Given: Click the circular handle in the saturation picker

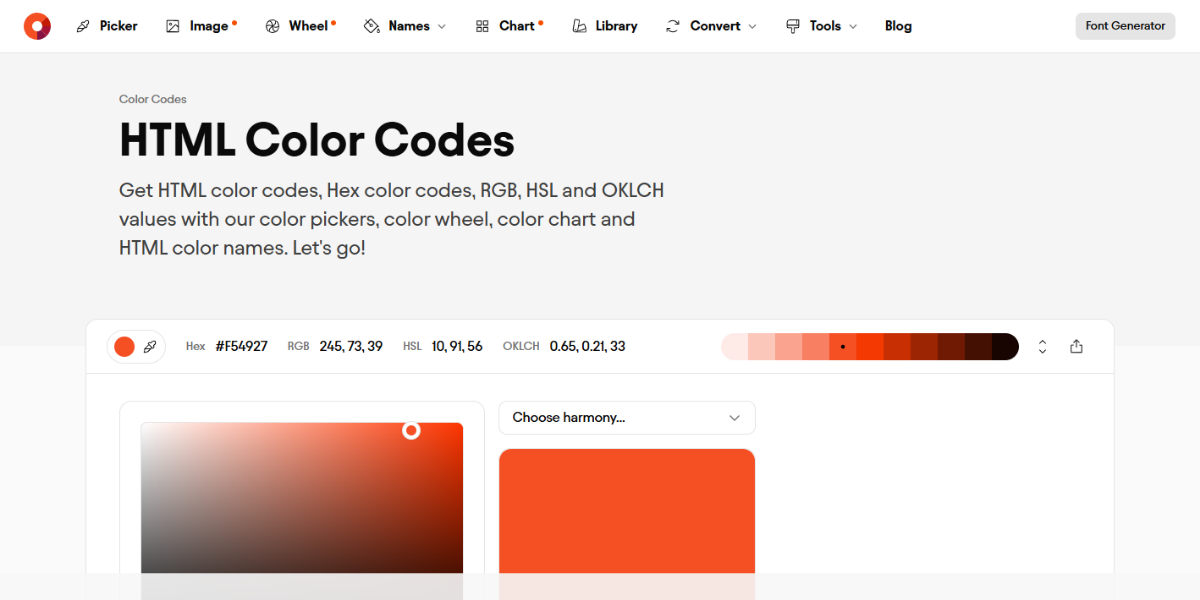Looking at the screenshot, I should (x=410, y=431).
